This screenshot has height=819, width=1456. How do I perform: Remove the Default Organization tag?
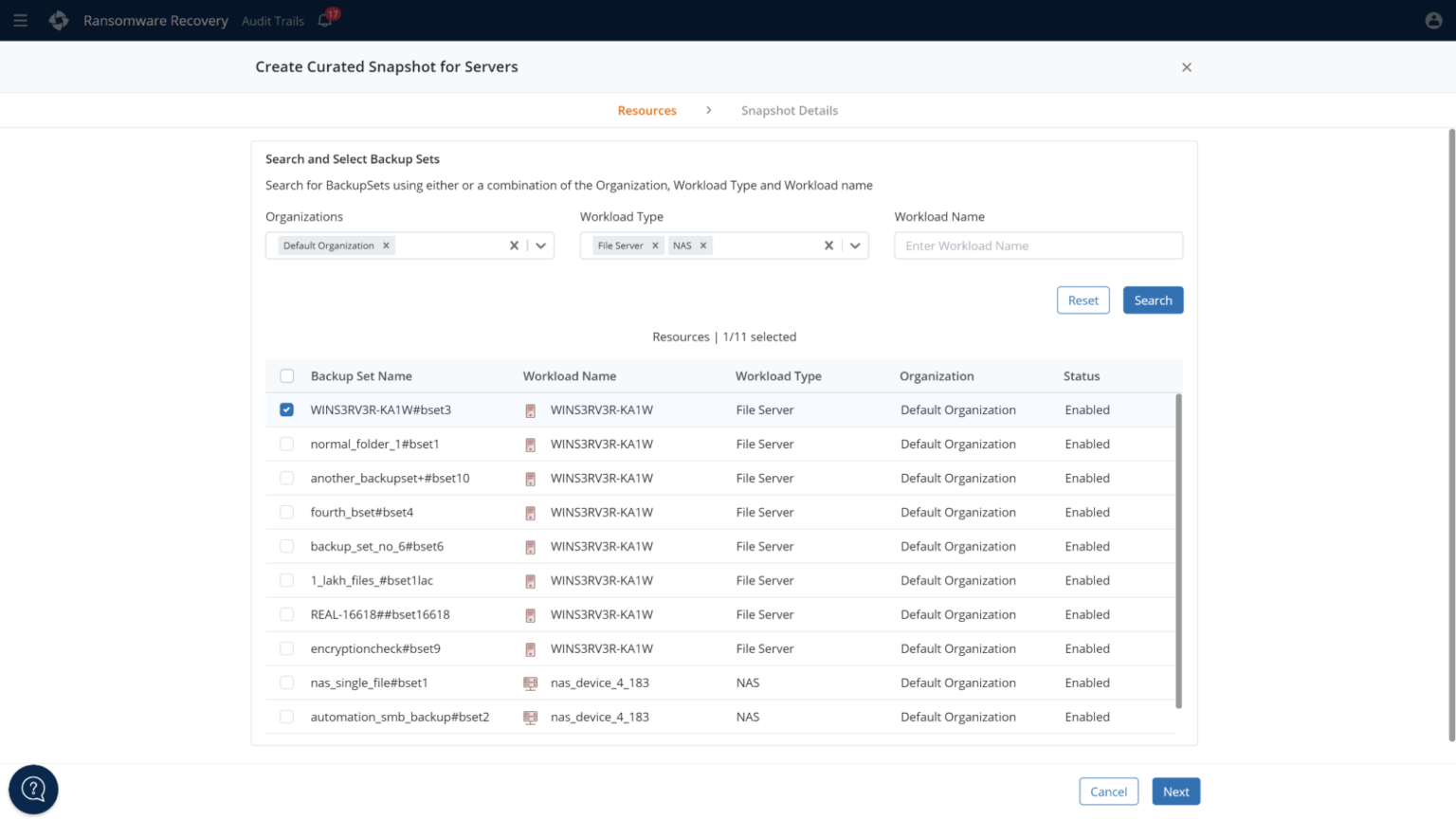386,246
